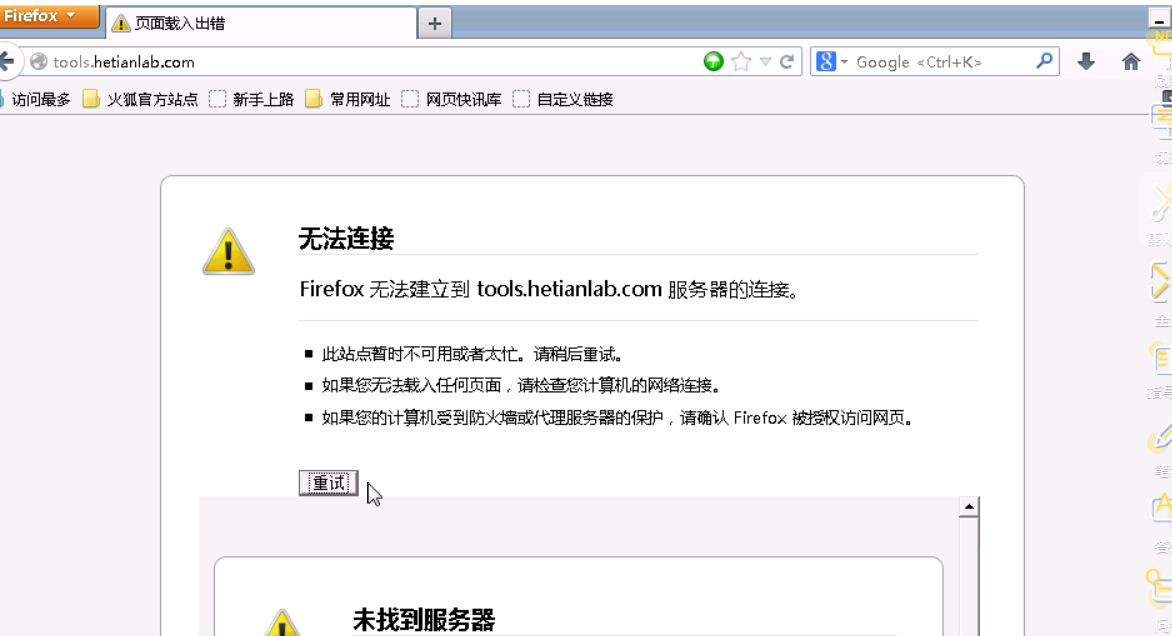
Task: Click the site identity globe icon
Action: click(x=39, y=62)
